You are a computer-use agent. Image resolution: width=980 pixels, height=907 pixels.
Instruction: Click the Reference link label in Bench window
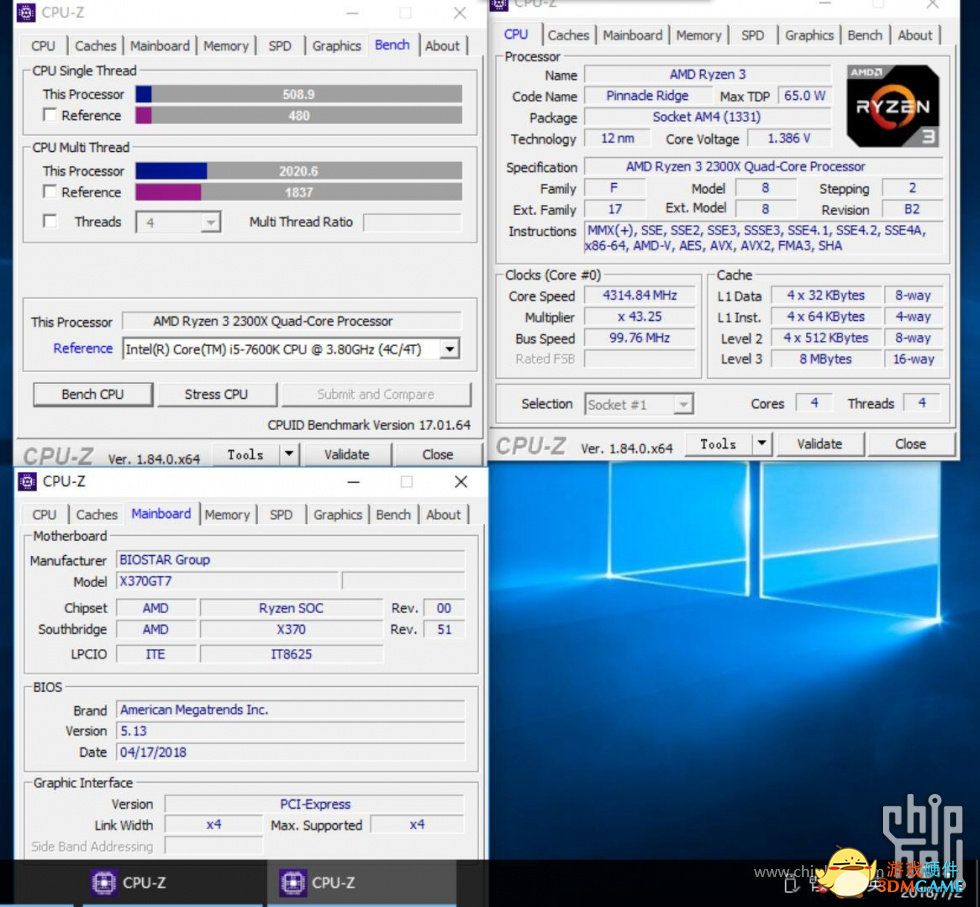pos(82,348)
